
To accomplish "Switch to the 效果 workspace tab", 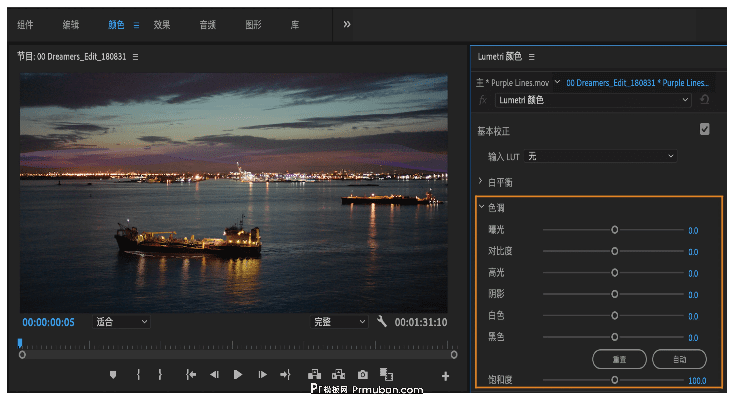I will click(162, 25).
